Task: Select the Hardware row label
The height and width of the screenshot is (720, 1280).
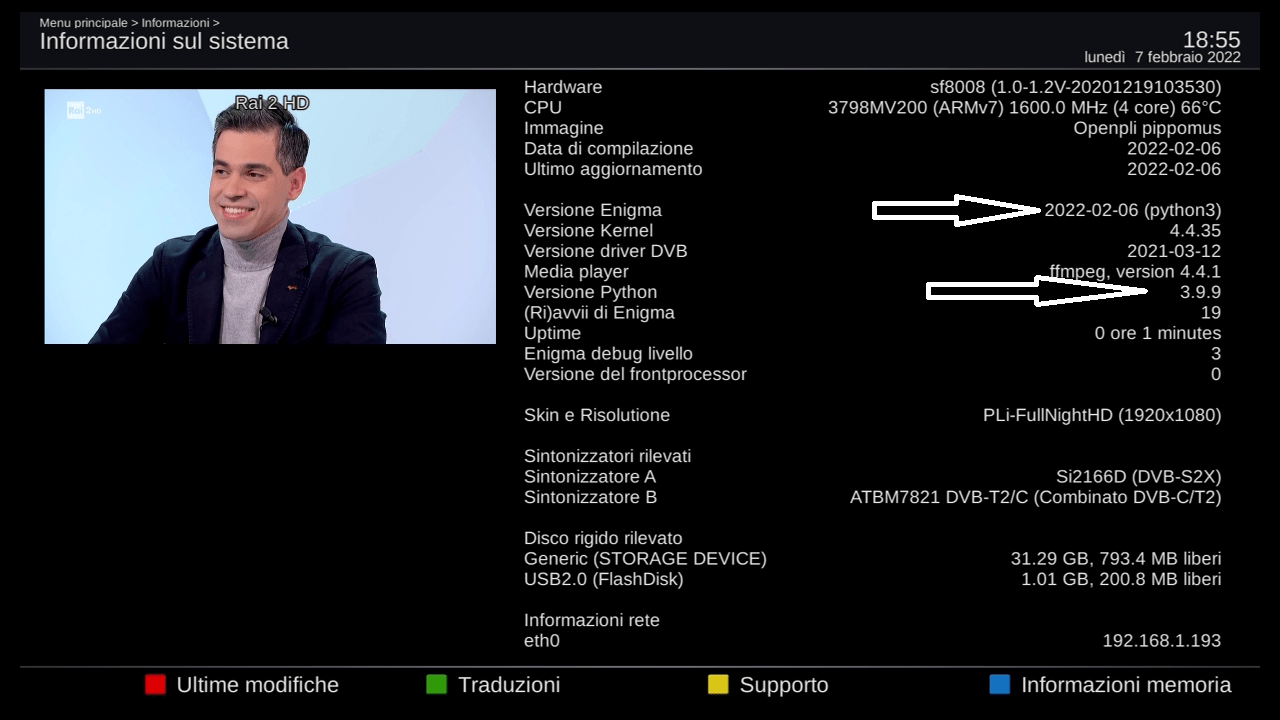Action: 563,87
